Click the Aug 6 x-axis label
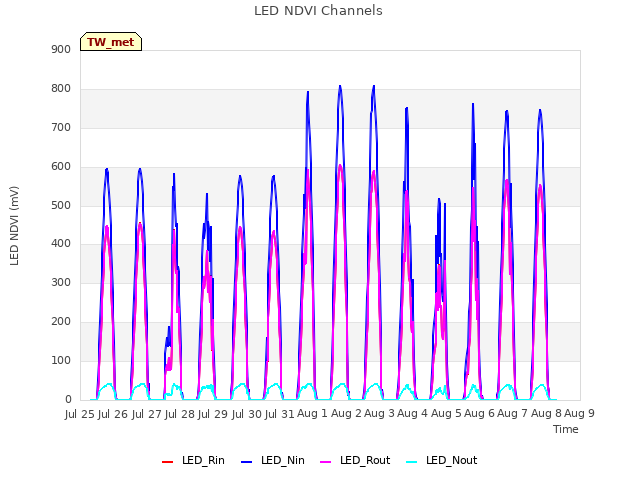Screen dimensions: 640x480 pos(479,414)
